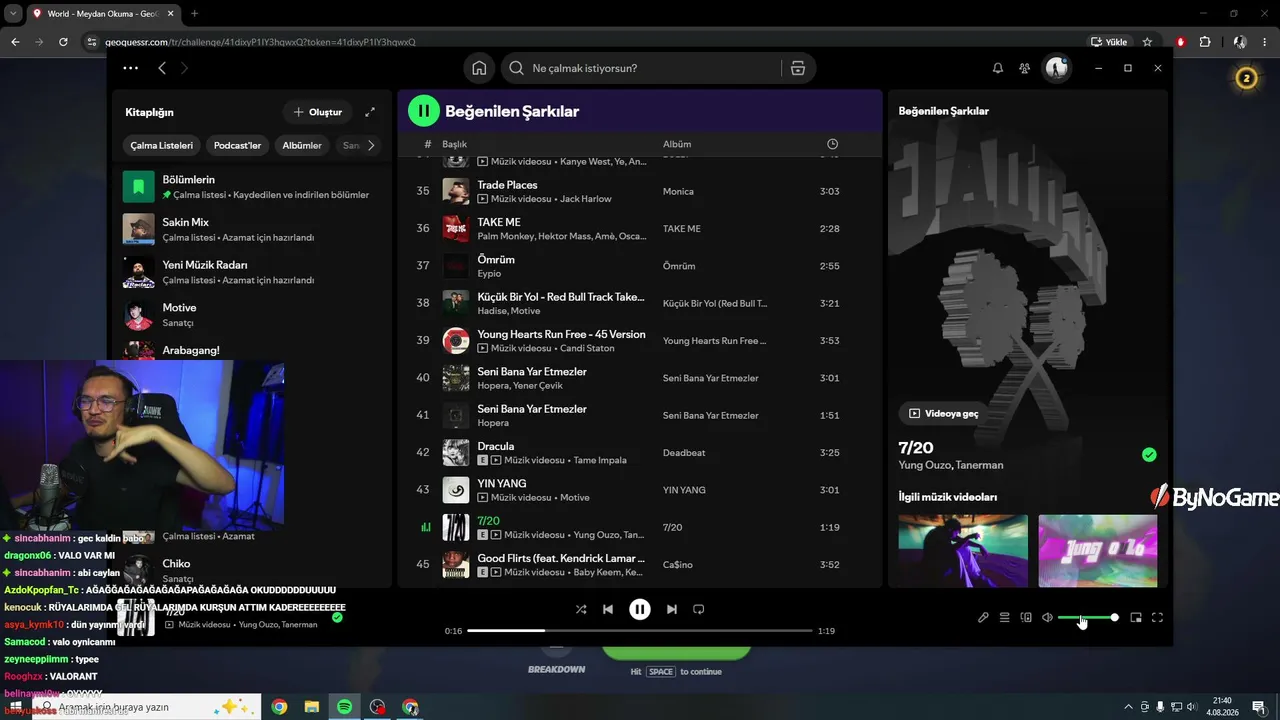Open Yung Ouzo, Tanerman artist link
Viewport: 1280px width, 720px height.
(951, 465)
